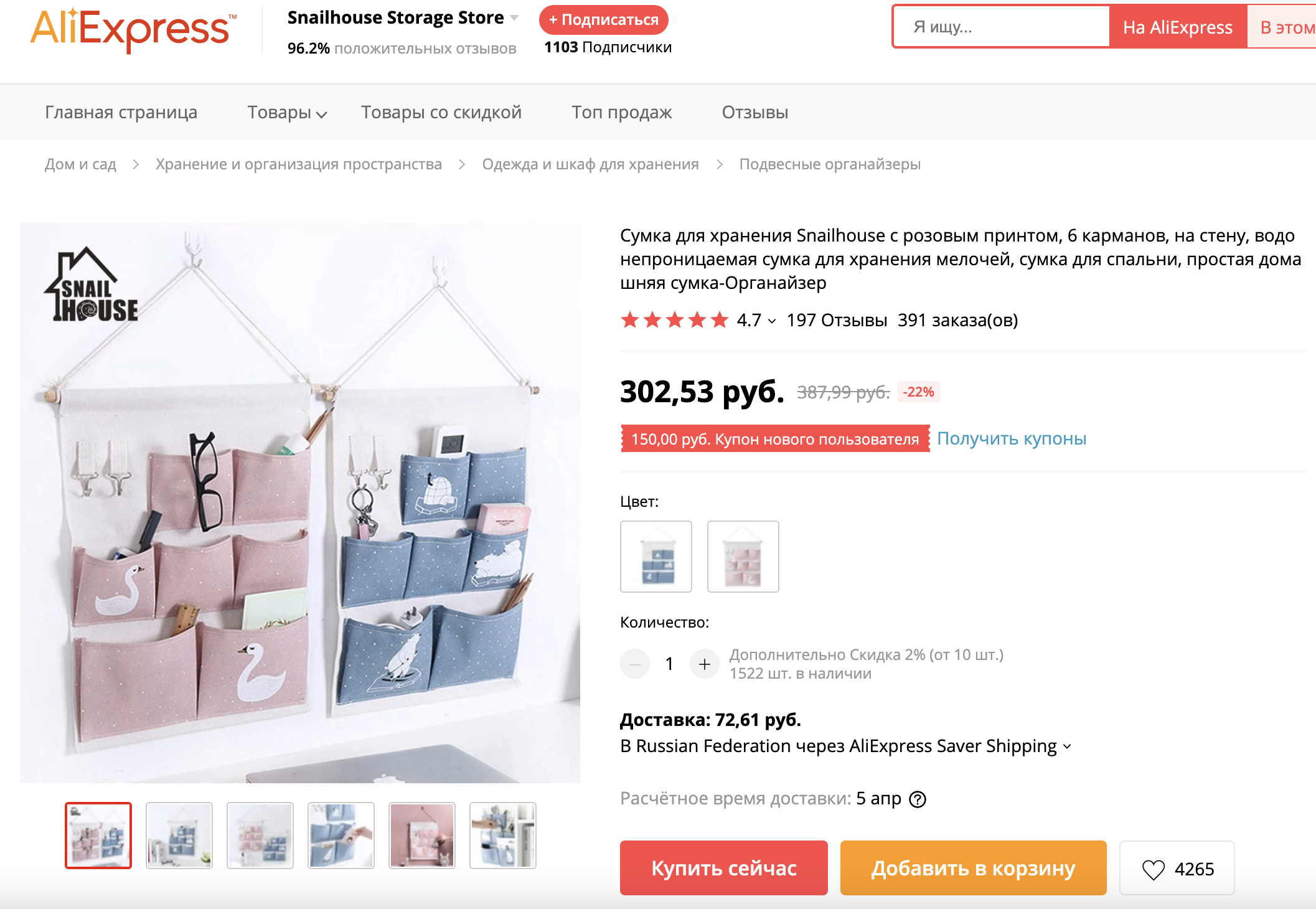Open the Топ продаж tab
1316x909 pixels.
pos(621,113)
